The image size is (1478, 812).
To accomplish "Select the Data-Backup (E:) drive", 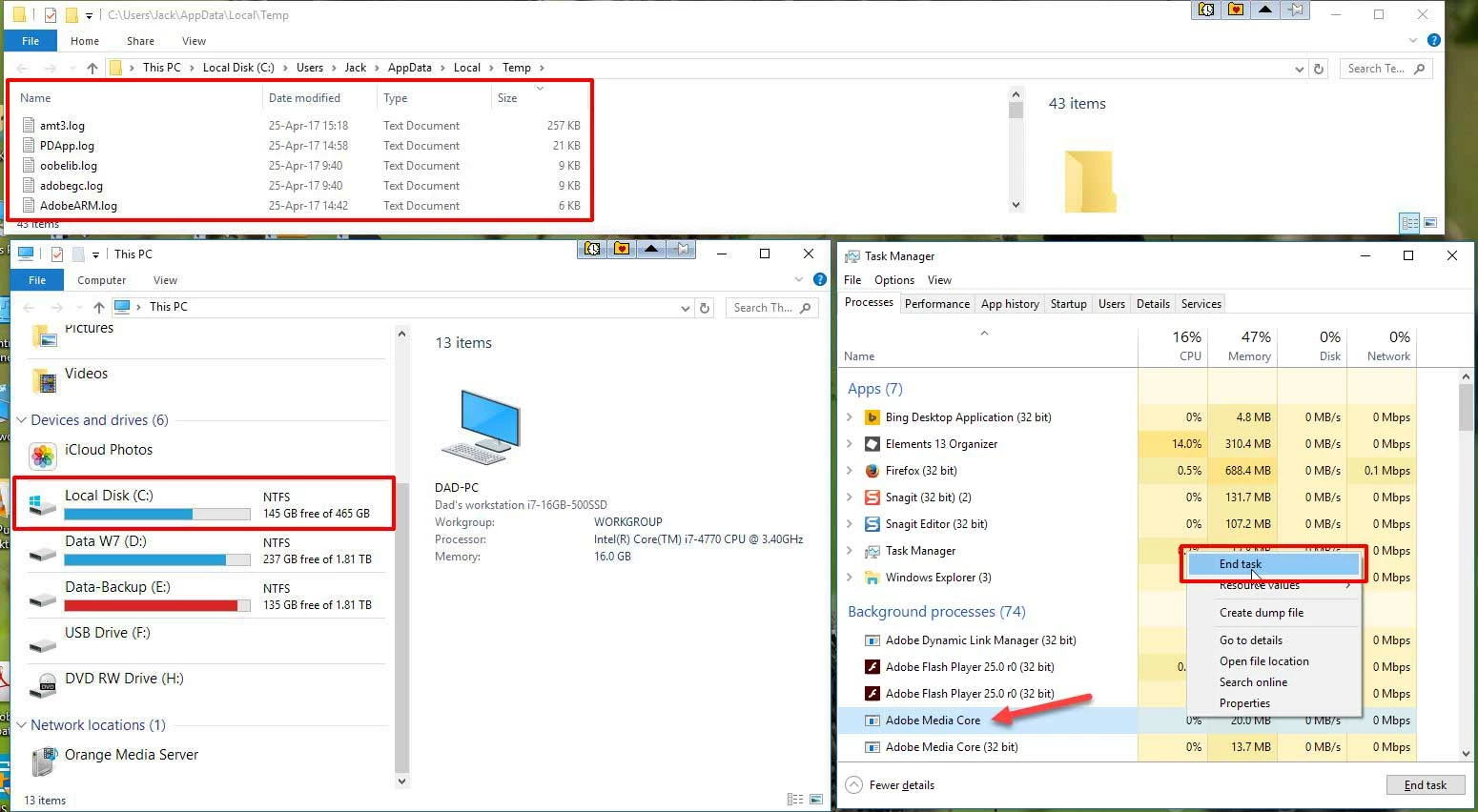I will pyautogui.click(x=205, y=596).
